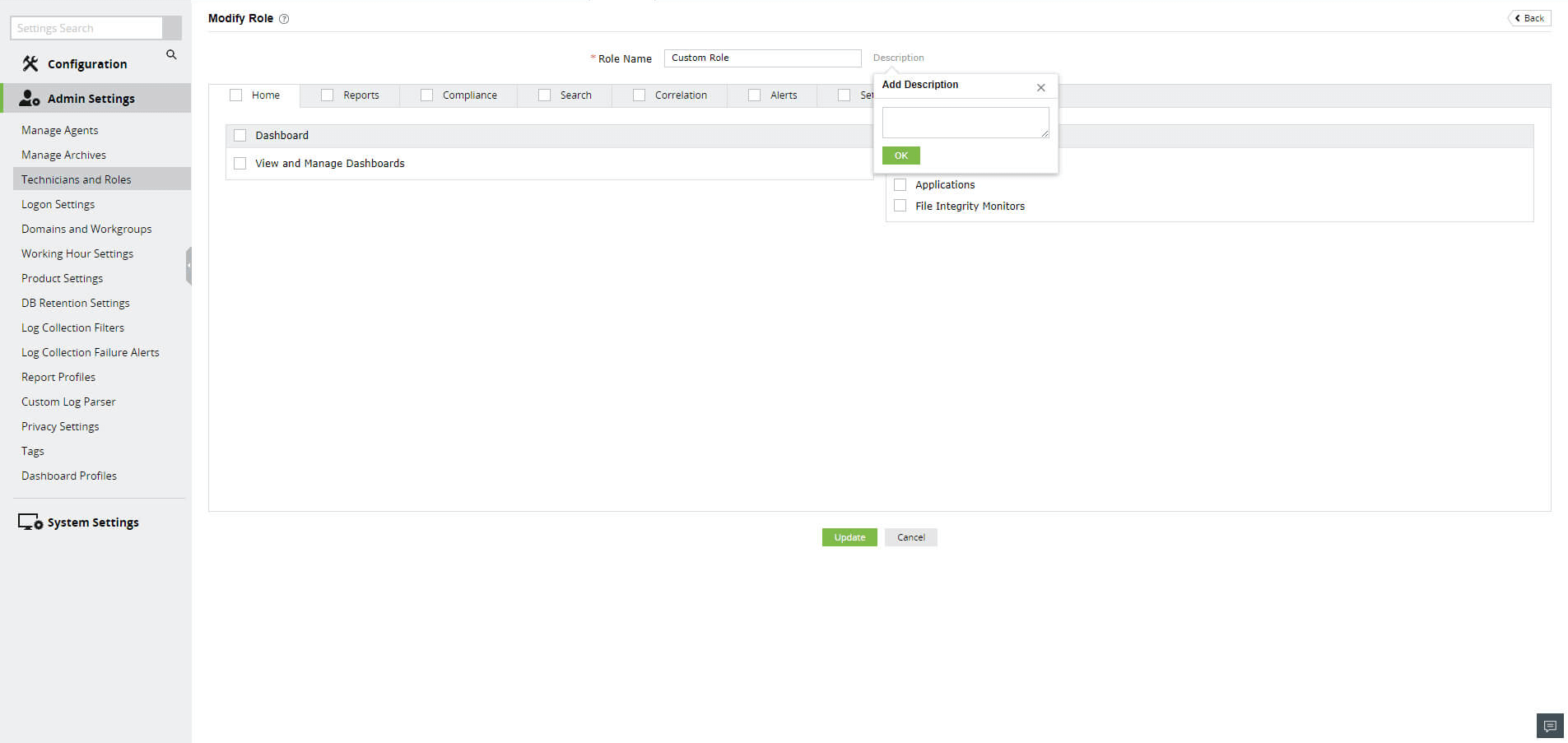Enable the Dashboard checkbox
Viewport: 1568px width, 743px height.
coord(240,136)
